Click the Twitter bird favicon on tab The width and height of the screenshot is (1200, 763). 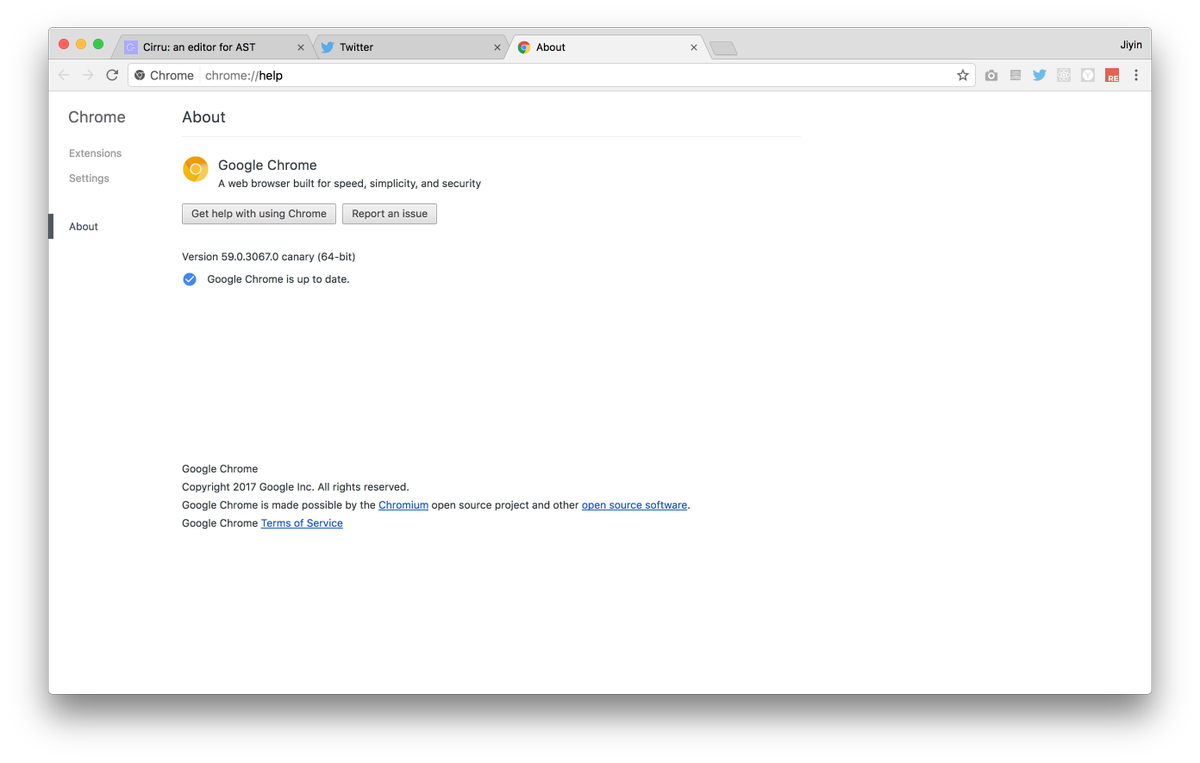point(327,47)
